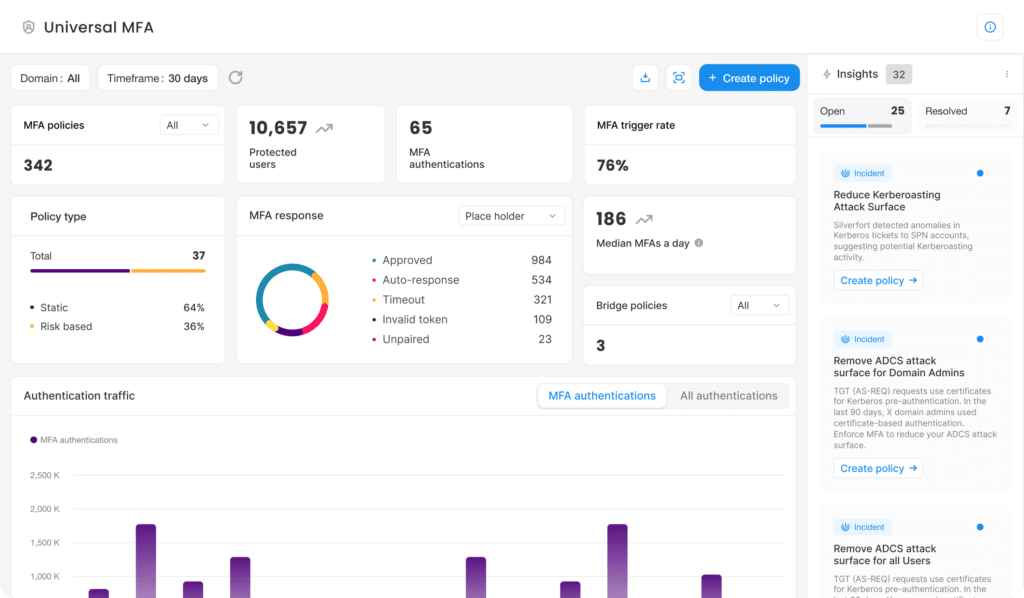1024x598 pixels.
Task: Click the info icon next to Median MFAs a day
Action: 699,243
